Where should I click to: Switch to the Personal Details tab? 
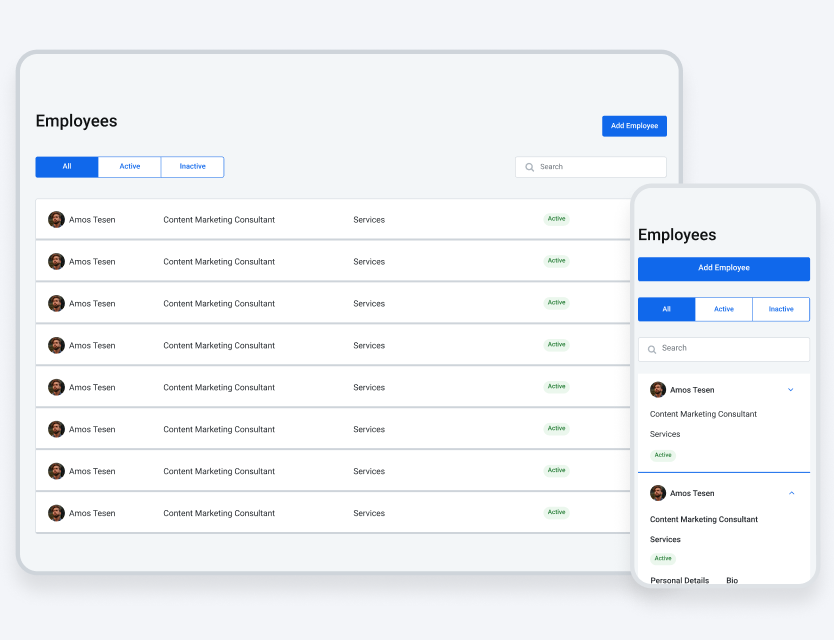click(x=679, y=580)
